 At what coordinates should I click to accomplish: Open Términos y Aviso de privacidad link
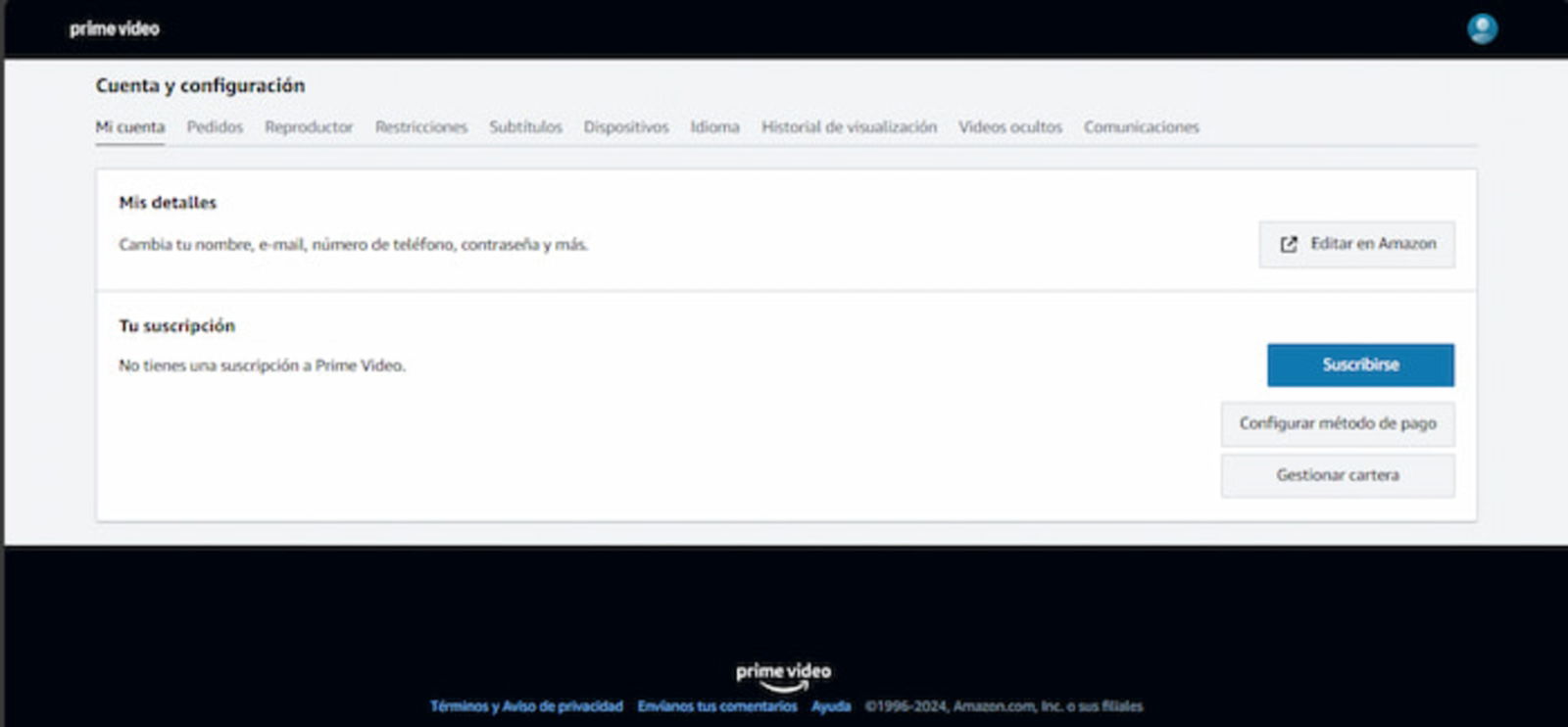526,705
